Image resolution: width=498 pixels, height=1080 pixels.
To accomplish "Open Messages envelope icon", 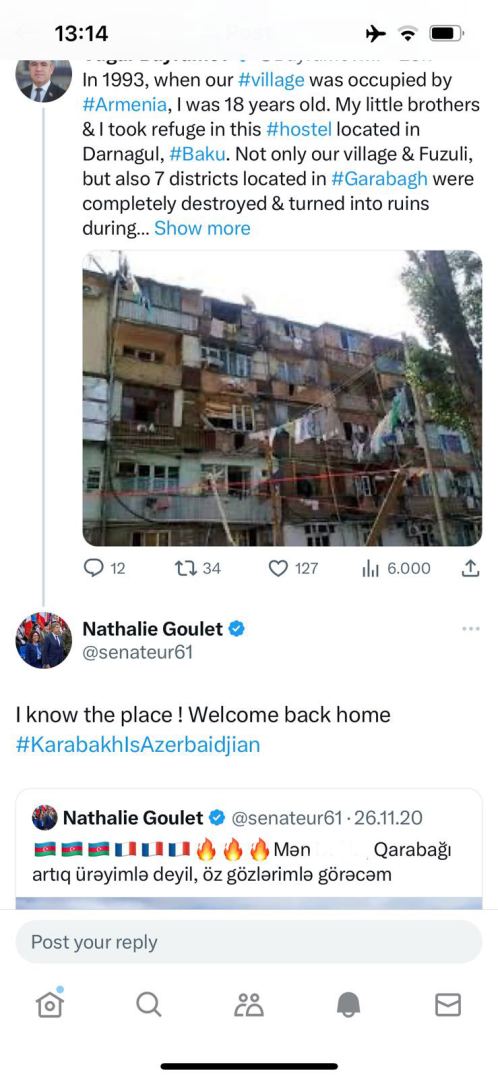I will [x=448, y=1005].
